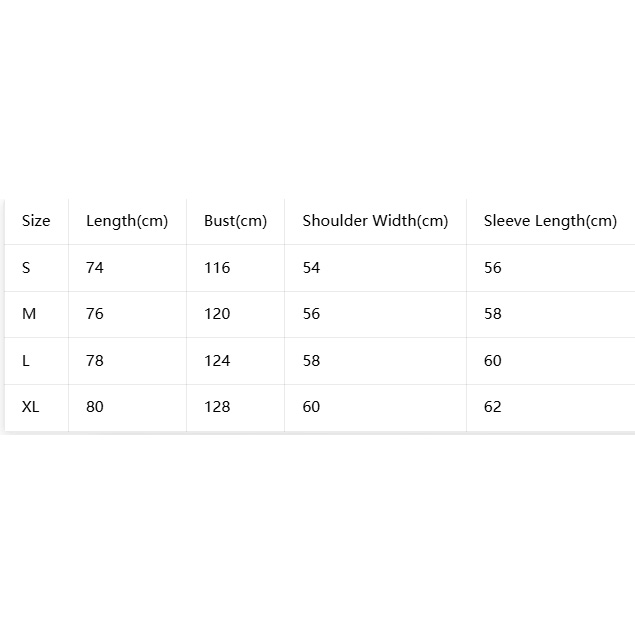Click the Length(cm) column header
This screenshot has height=635, width=635.
pyautogui.click(x=127, y=221)
